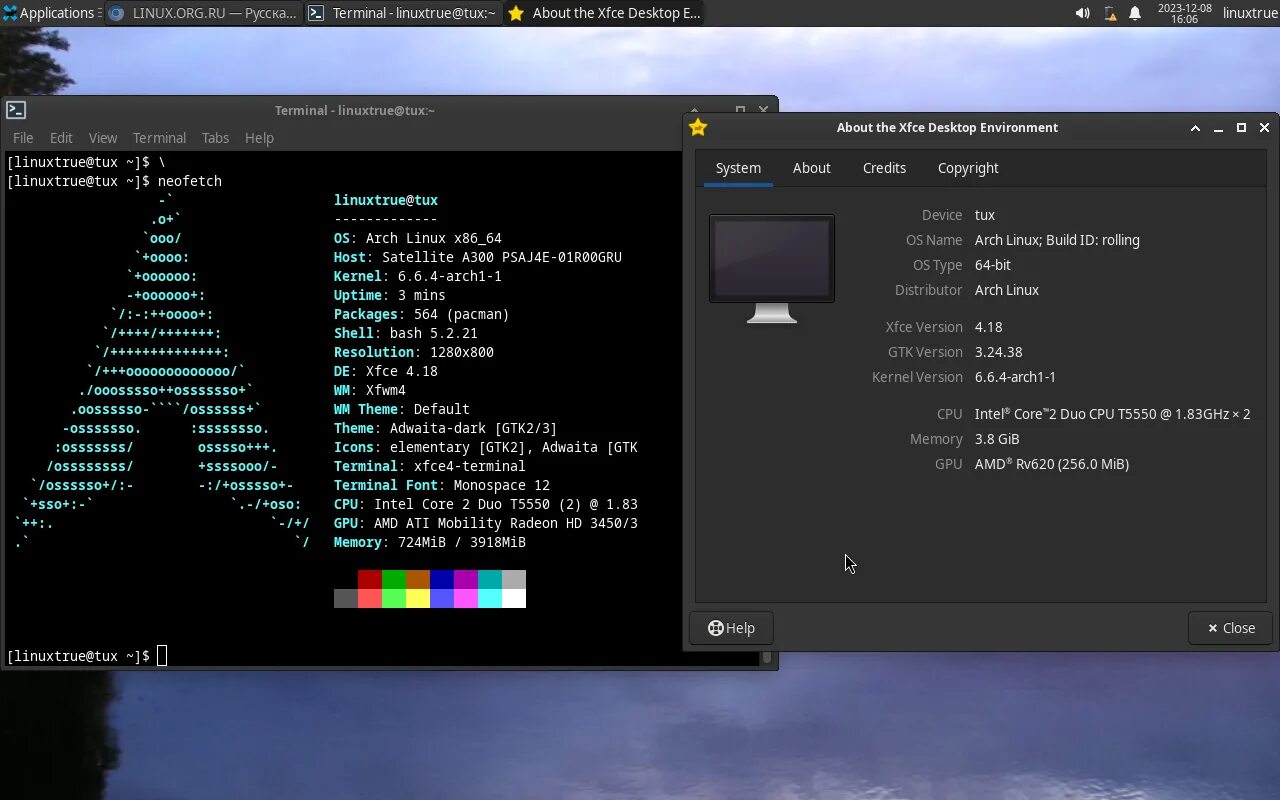This screenshot has width=1280, height=800.
Task: Open the View menu in Terminal
Action: (103, 138)
